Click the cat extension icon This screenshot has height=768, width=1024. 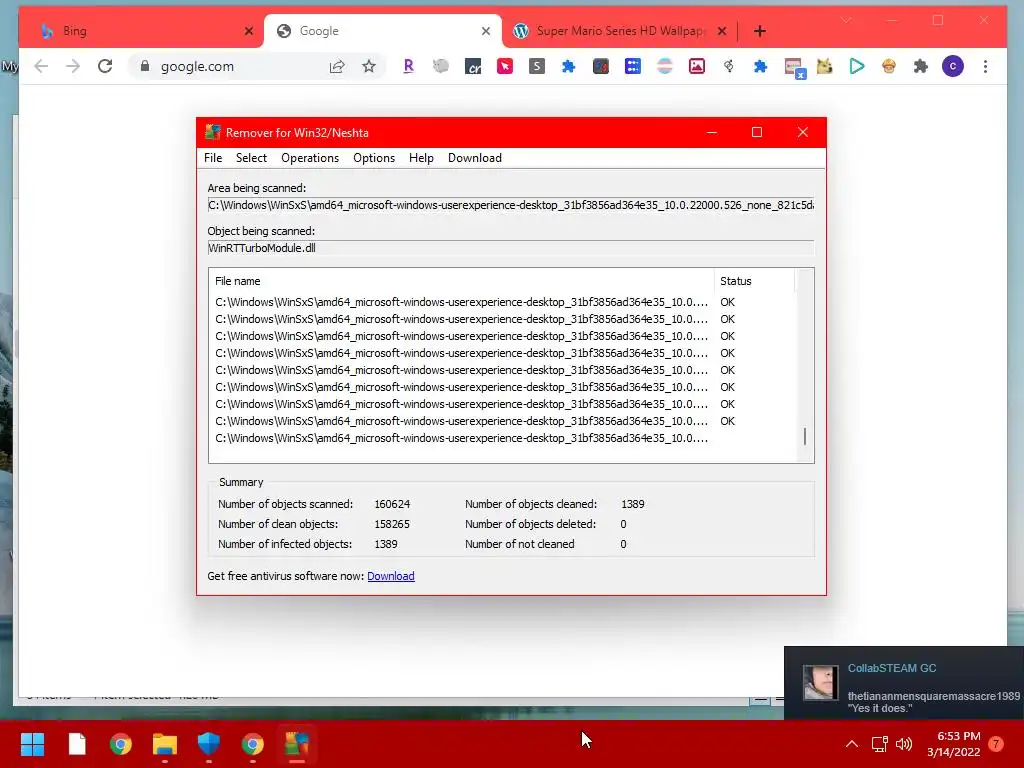click(x=825, y=66)
